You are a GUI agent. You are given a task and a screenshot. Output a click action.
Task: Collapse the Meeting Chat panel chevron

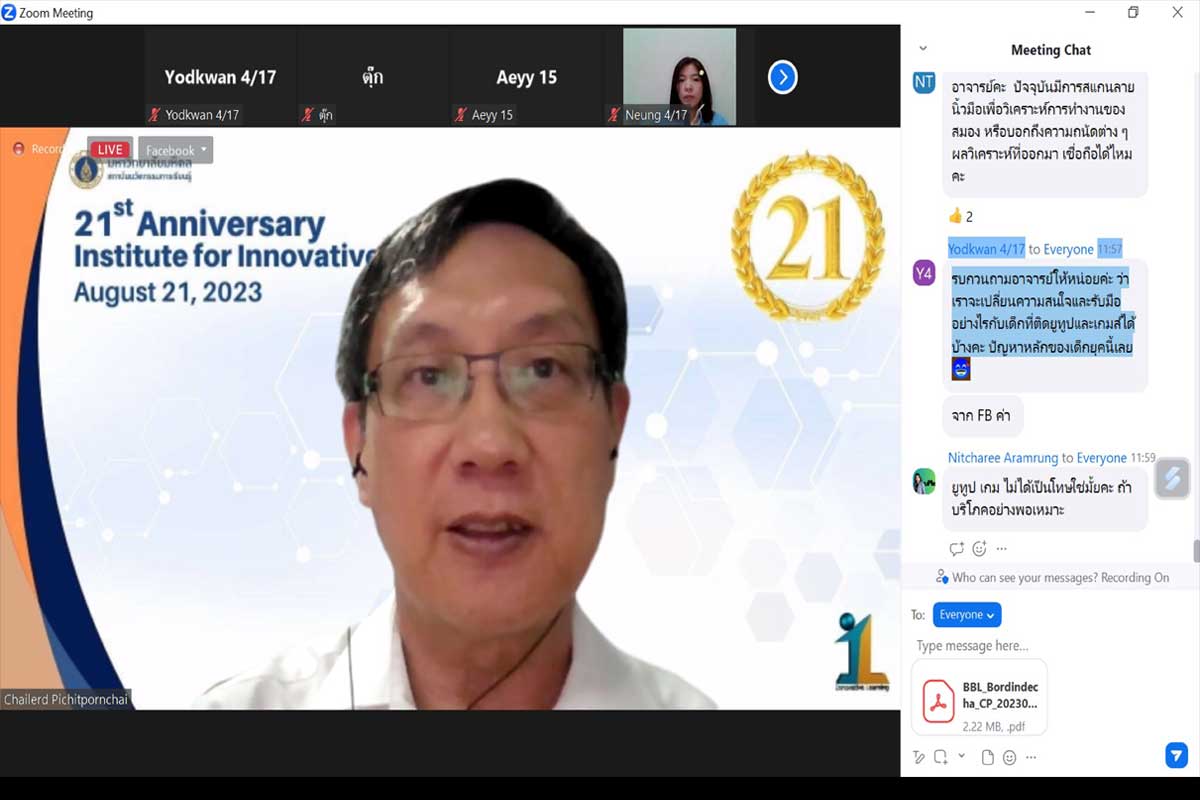click(922, 49)
